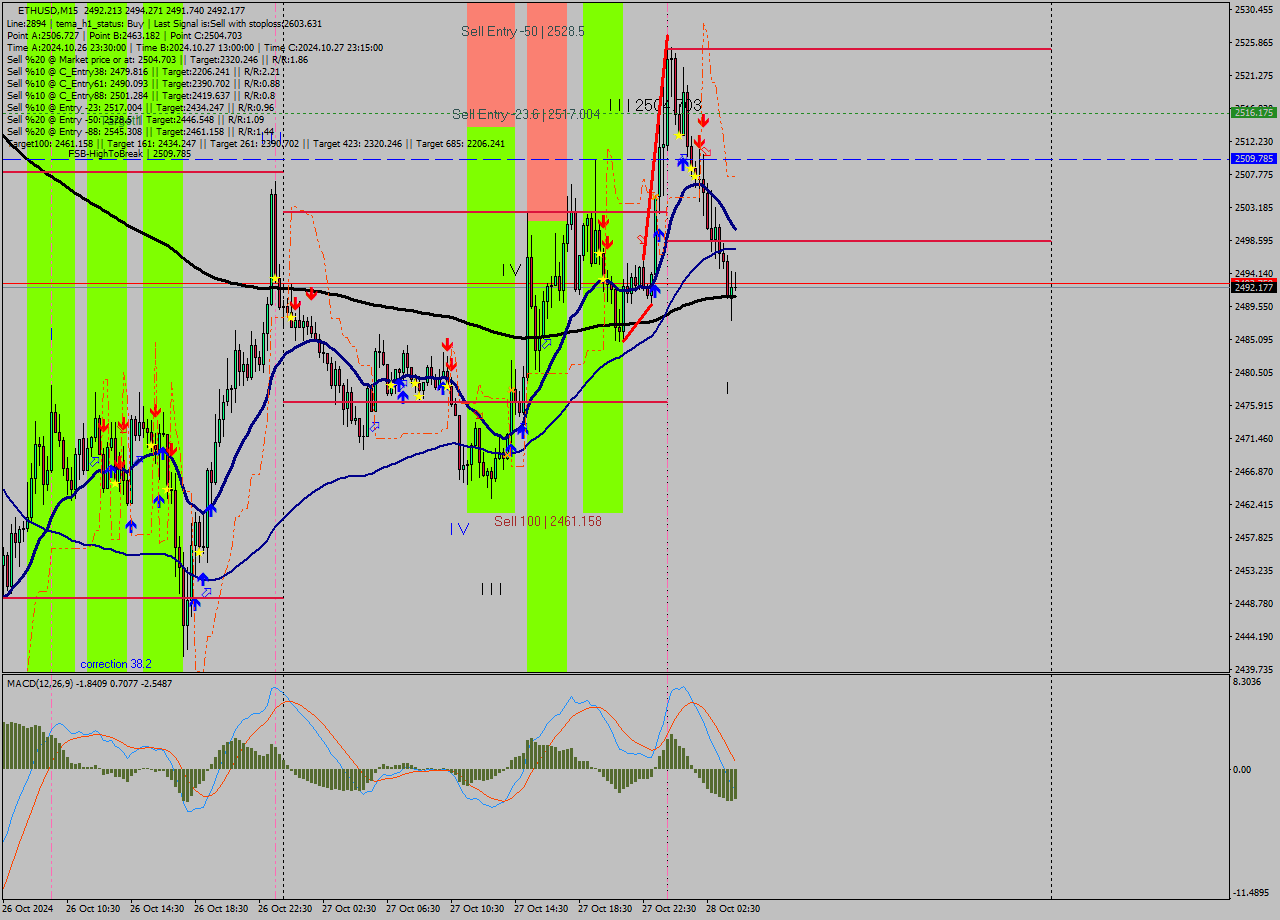Viewport: 1280px width, 920px height.
Task: Click the '27 Oct 06:30' time label
Action: click(x=413, y=909)
